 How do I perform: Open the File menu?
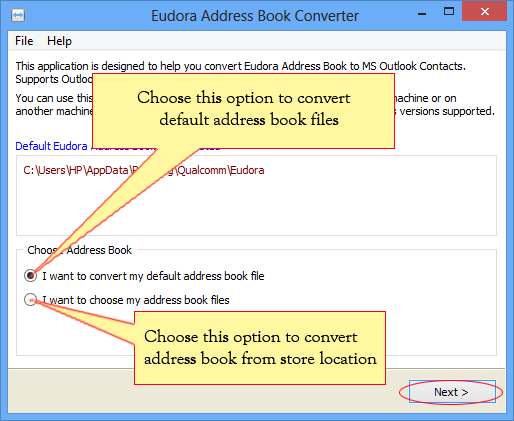pyautogui.click(x=24, y=41)
